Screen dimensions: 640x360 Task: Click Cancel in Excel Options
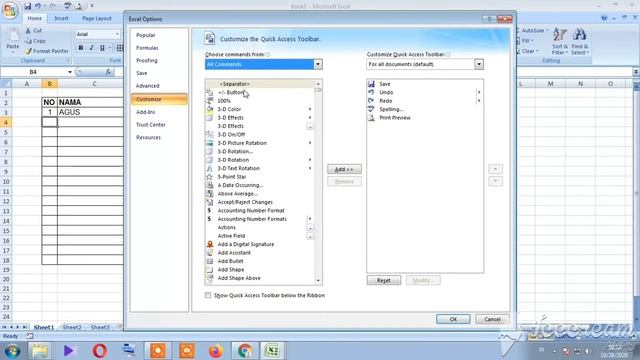[492, 319]
